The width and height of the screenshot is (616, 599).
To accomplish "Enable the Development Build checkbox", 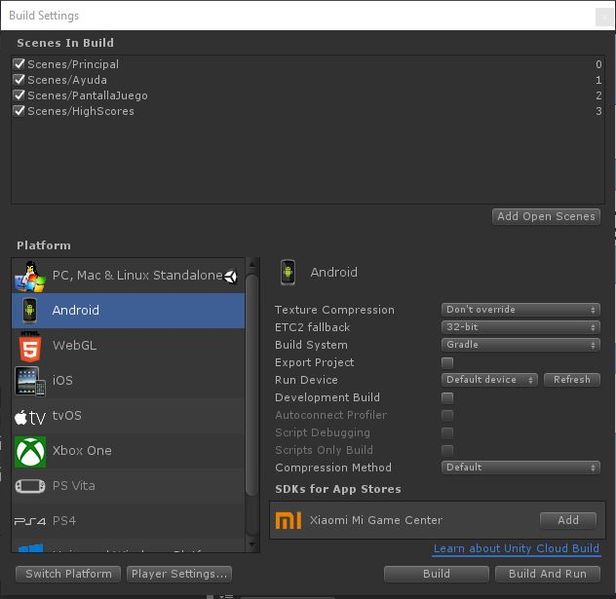I will [447, 398].
